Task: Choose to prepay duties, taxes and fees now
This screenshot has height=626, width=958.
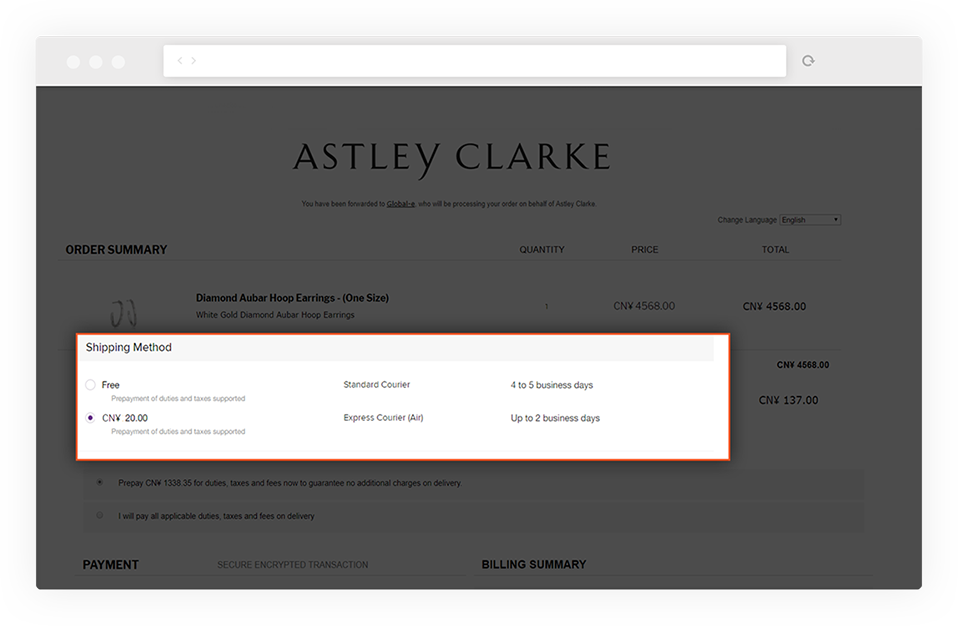Action: (100, 482)
